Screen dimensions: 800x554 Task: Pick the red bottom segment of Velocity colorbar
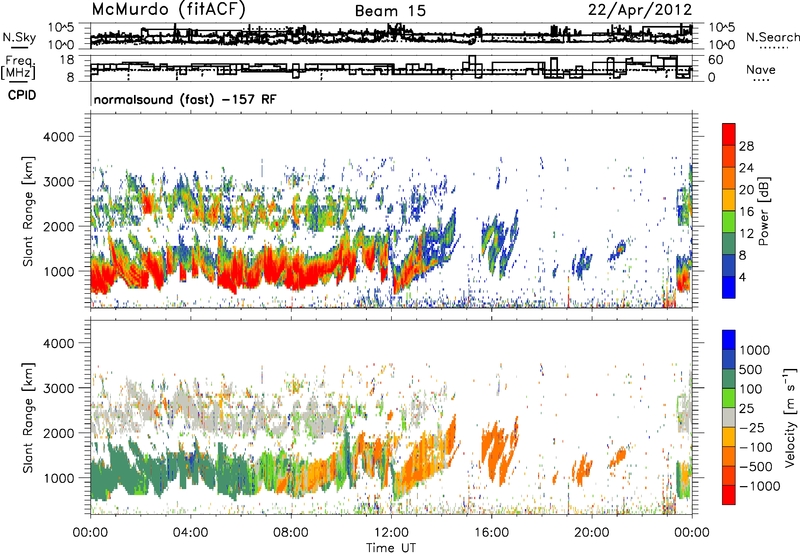point(729,495)
